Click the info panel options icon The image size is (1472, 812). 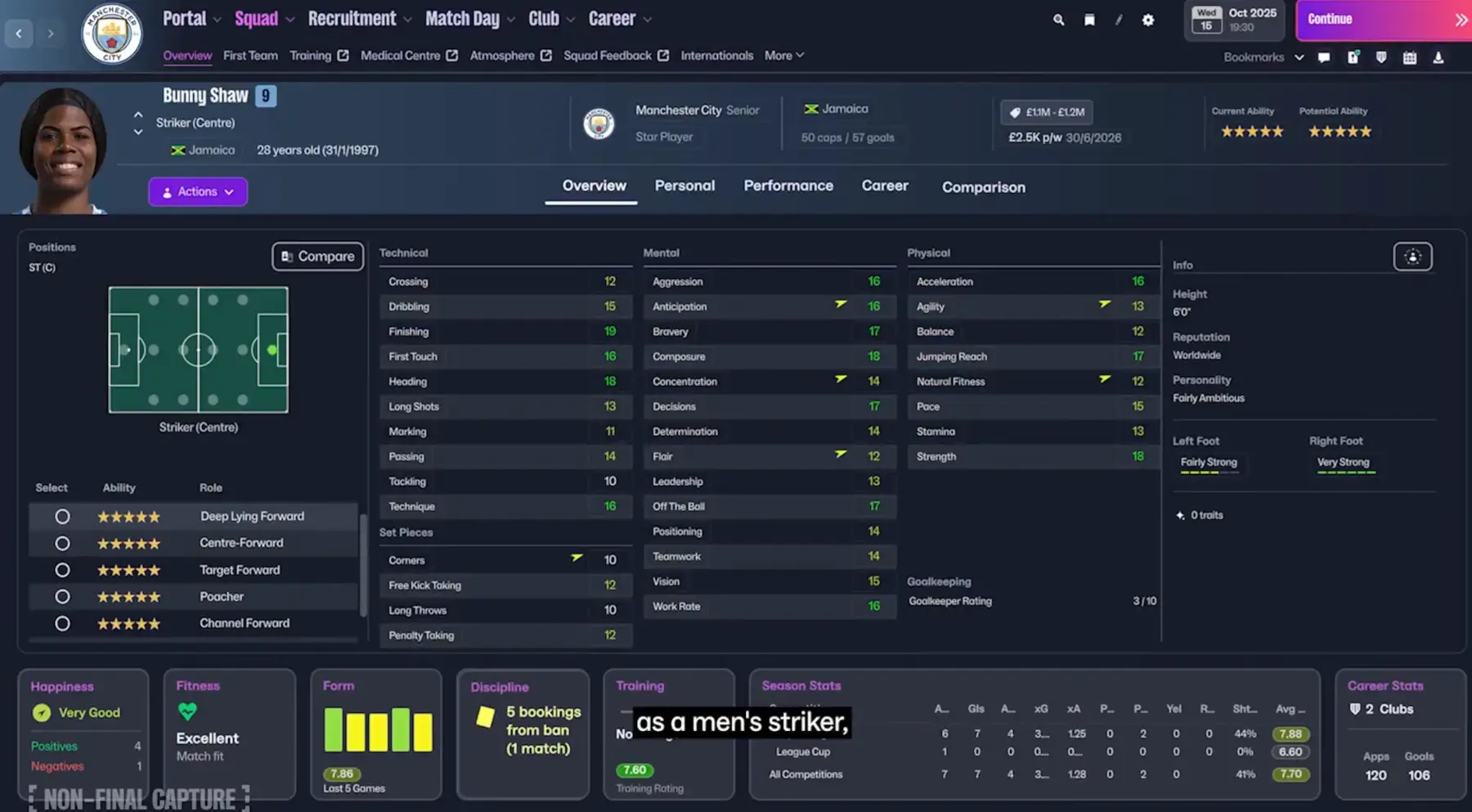pos(1412,257)
